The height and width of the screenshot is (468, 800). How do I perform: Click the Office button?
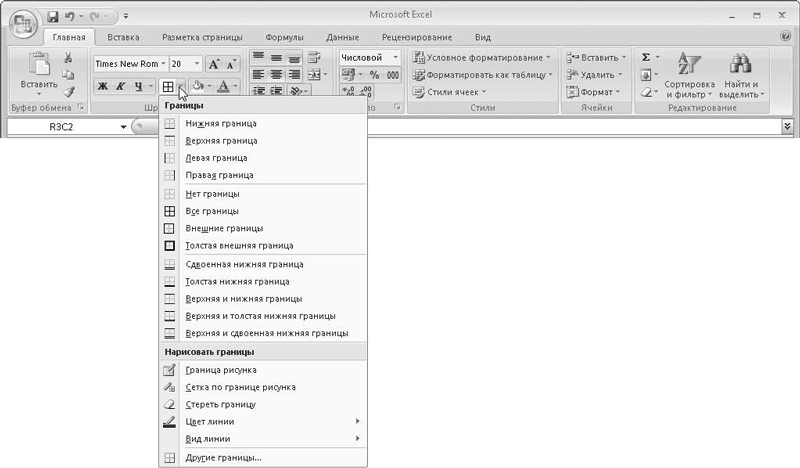[x=20, y=21]
